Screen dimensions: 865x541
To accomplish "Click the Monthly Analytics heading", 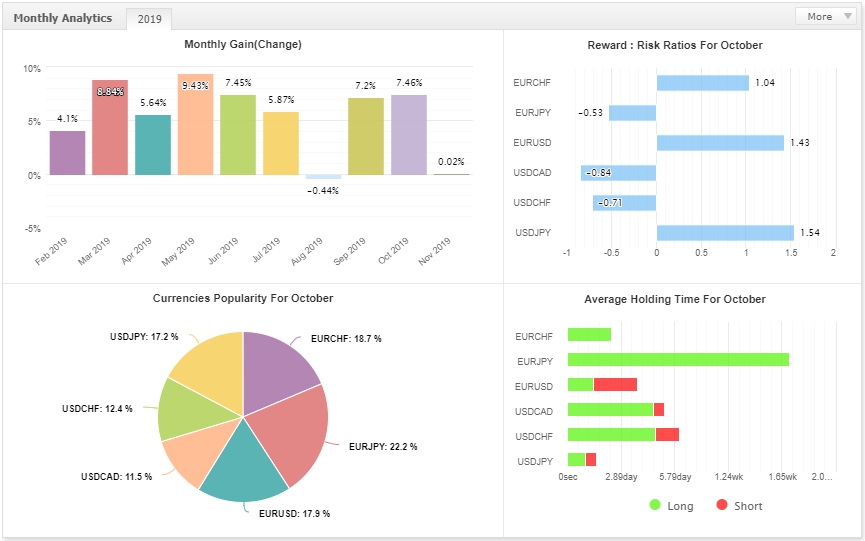I will click(63, 18).
